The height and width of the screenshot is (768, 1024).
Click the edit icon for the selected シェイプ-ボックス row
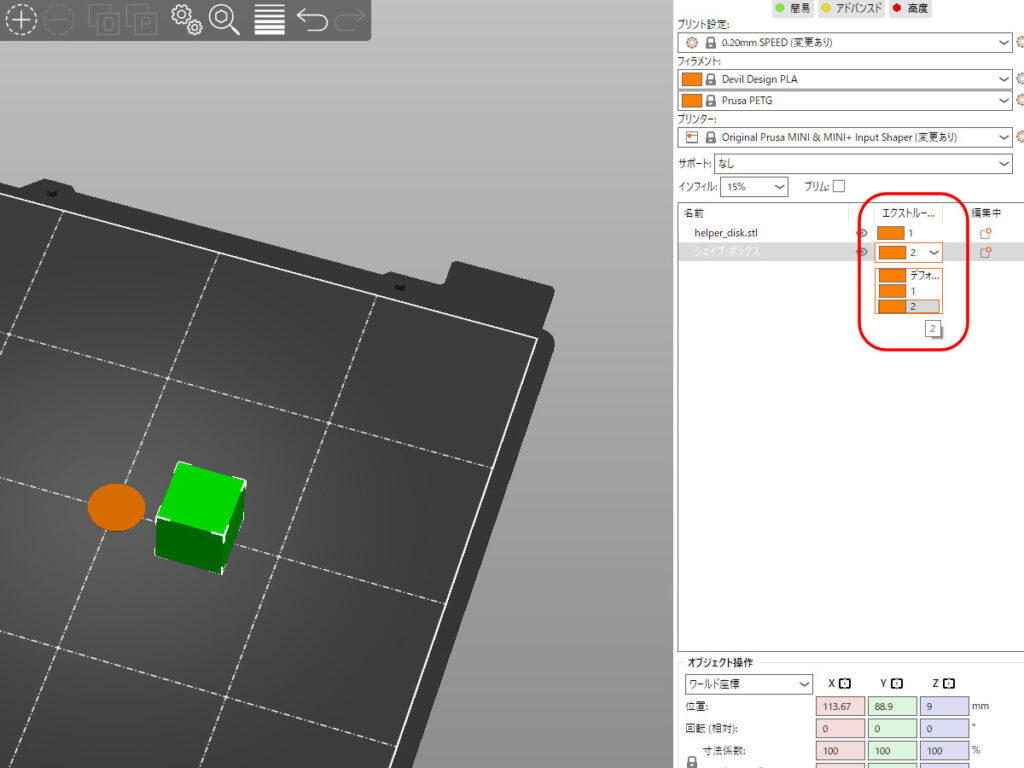985,252
